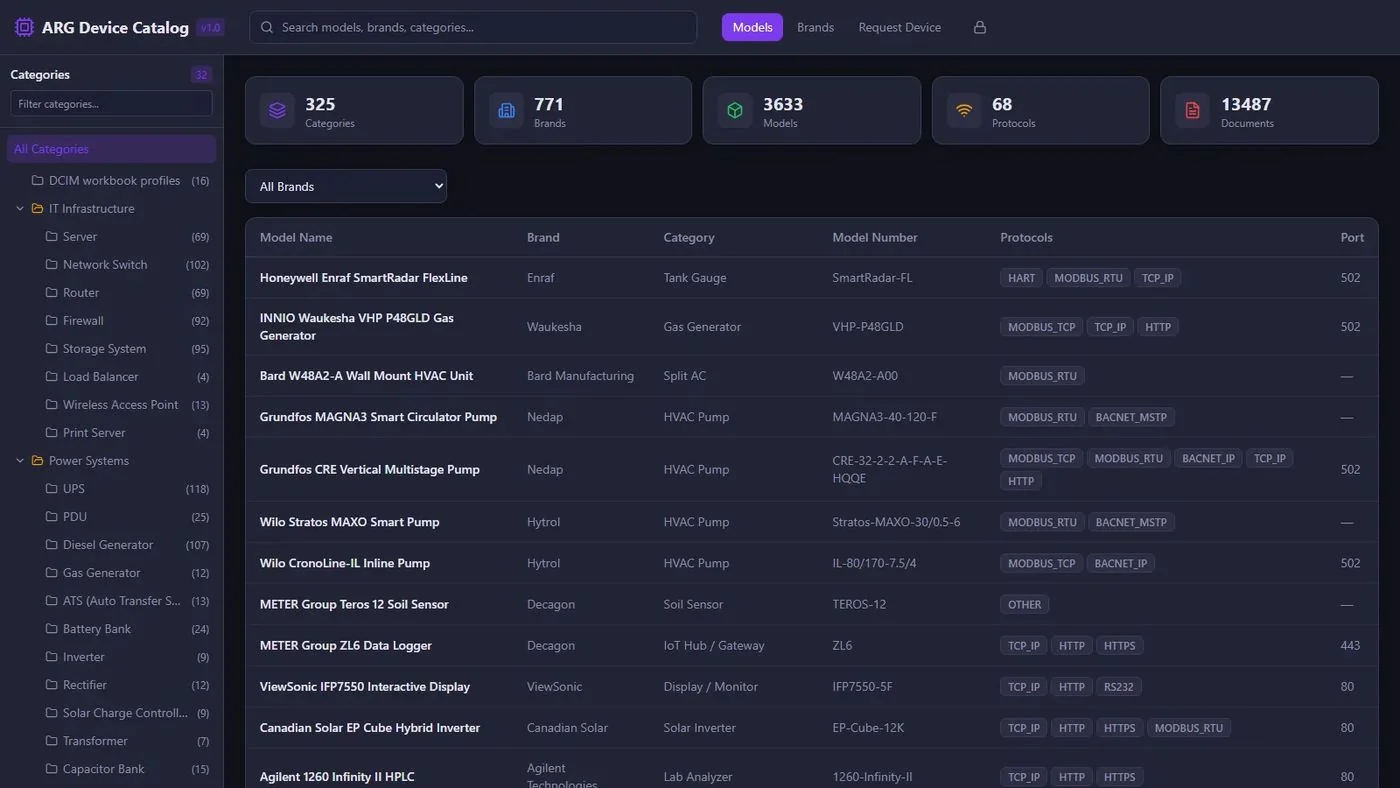Select All Categories in sidebar
This screenshot has width=1400, height=788.
tap(111, 149)
